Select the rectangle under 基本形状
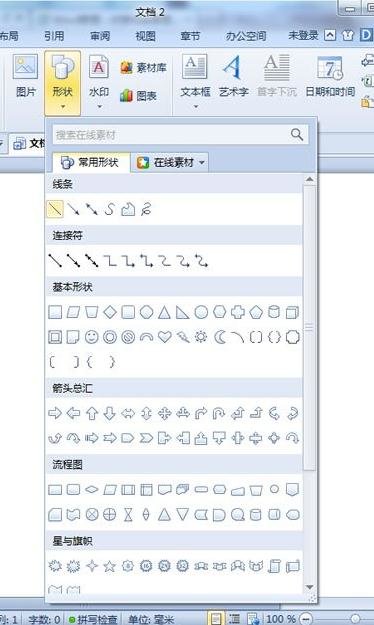Image resolution: width=374 pixels, height=625 pixels. [55, 312]
